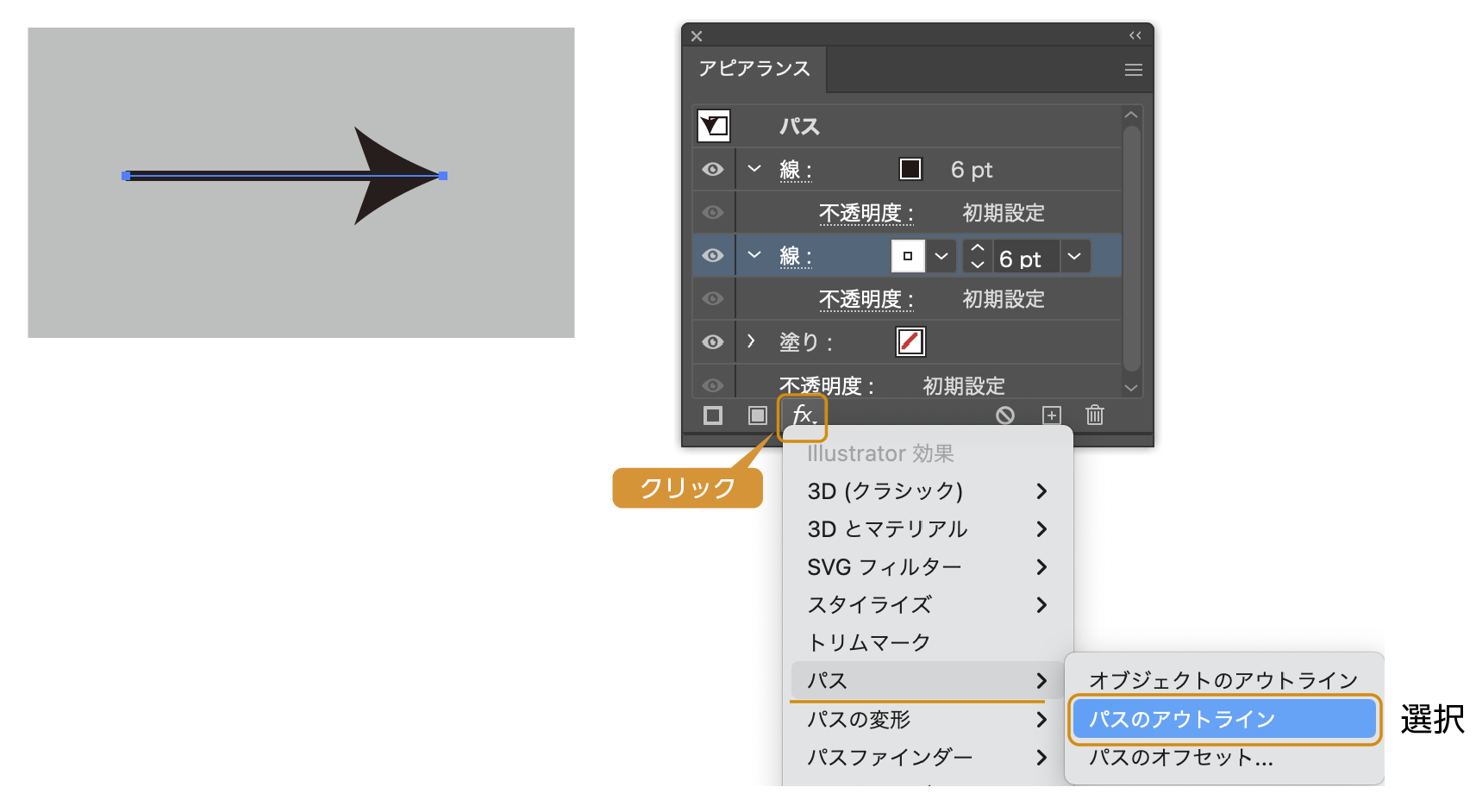Open 3D (クラシック) submenu
Viewport: 1476px width, 812px height.
click(928, 491)
